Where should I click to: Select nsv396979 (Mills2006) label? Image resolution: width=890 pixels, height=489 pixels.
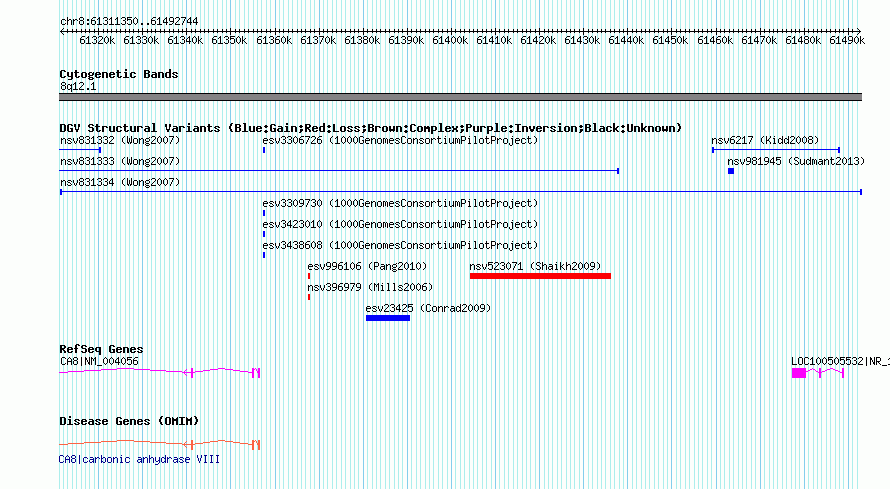point(370,287)
